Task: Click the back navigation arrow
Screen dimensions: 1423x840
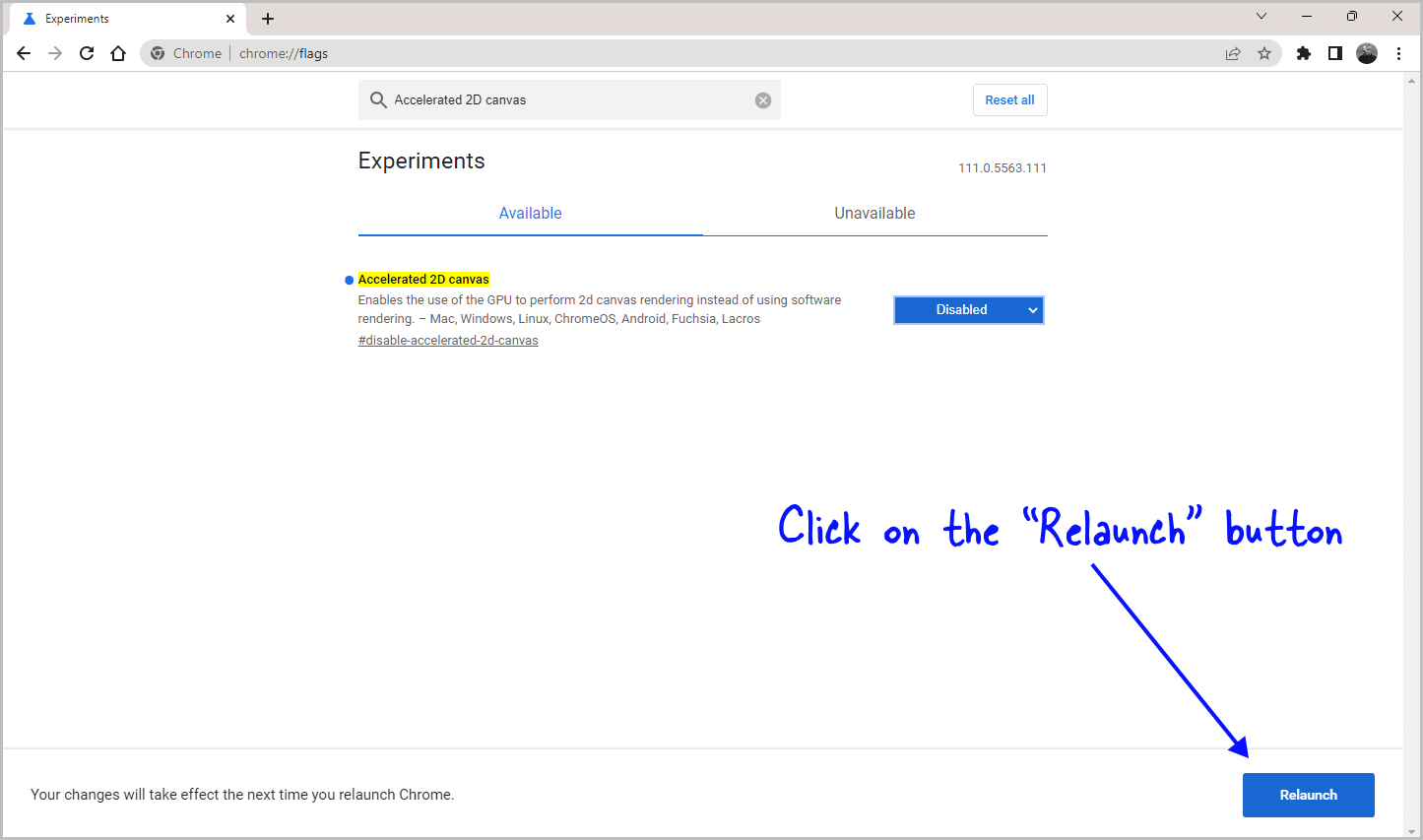Action: (x=24, y=53)
